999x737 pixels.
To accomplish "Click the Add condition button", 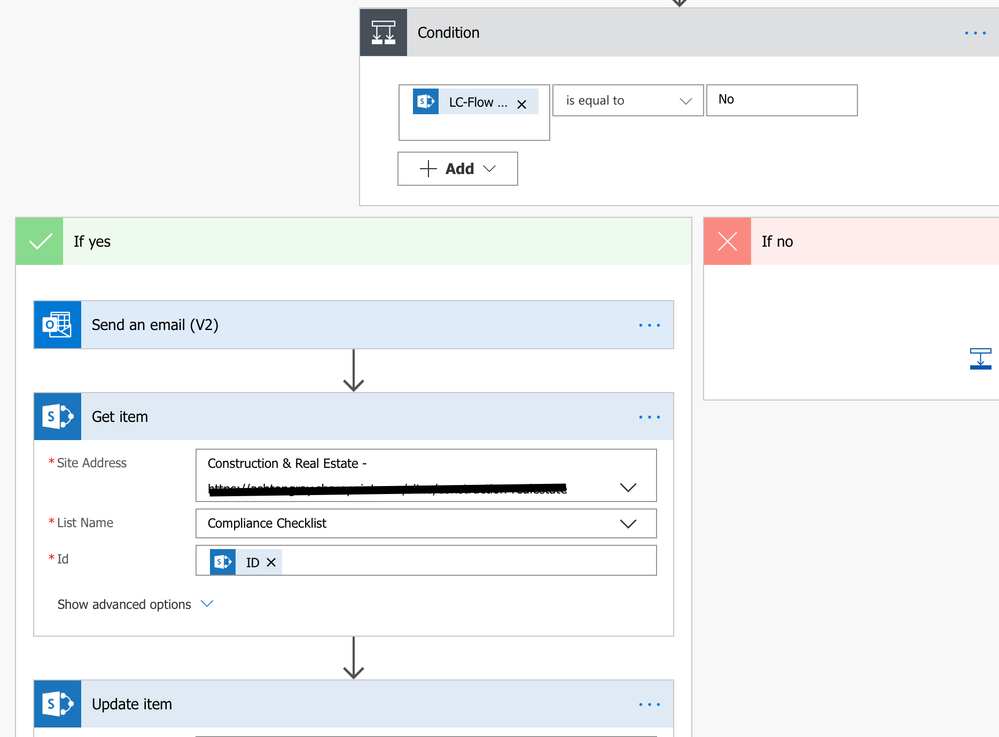I will click(457, 169).
